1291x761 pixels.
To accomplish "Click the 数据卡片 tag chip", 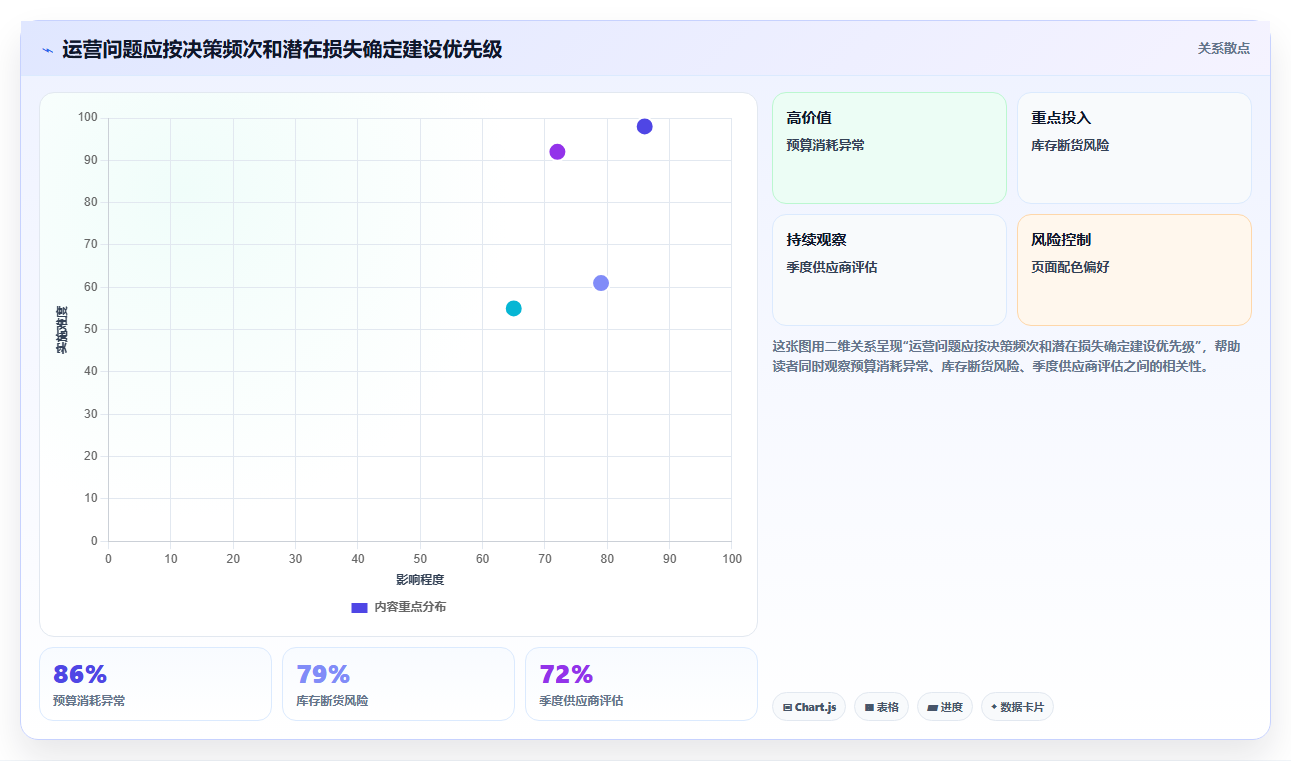I will 1017,707.
